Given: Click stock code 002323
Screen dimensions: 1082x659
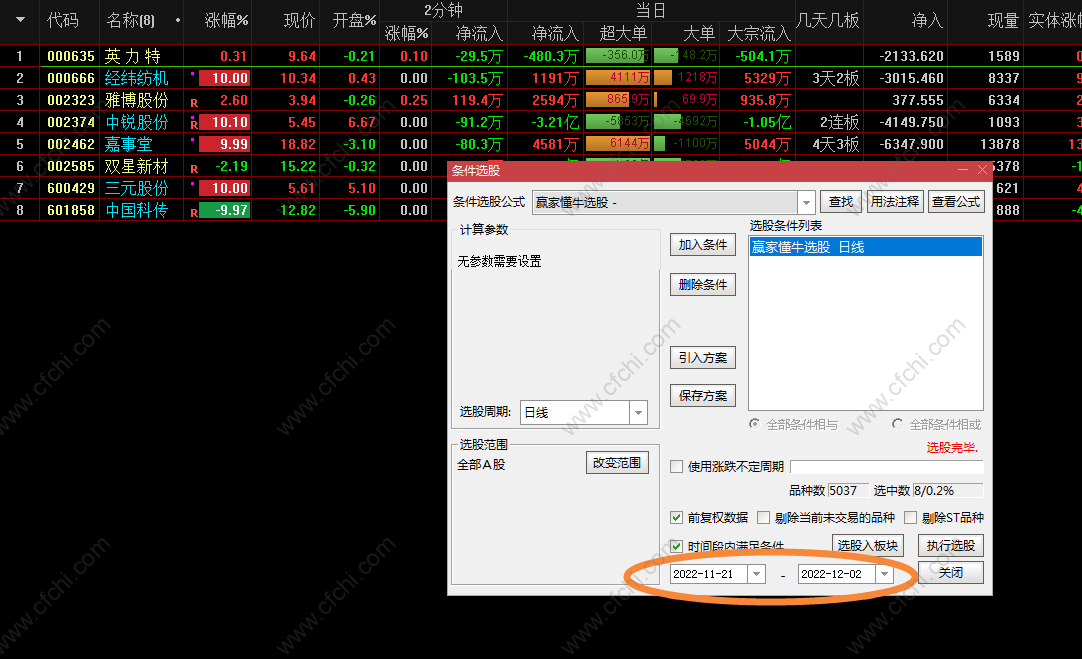Looking at the screenshot, I should tap(70, 100).
